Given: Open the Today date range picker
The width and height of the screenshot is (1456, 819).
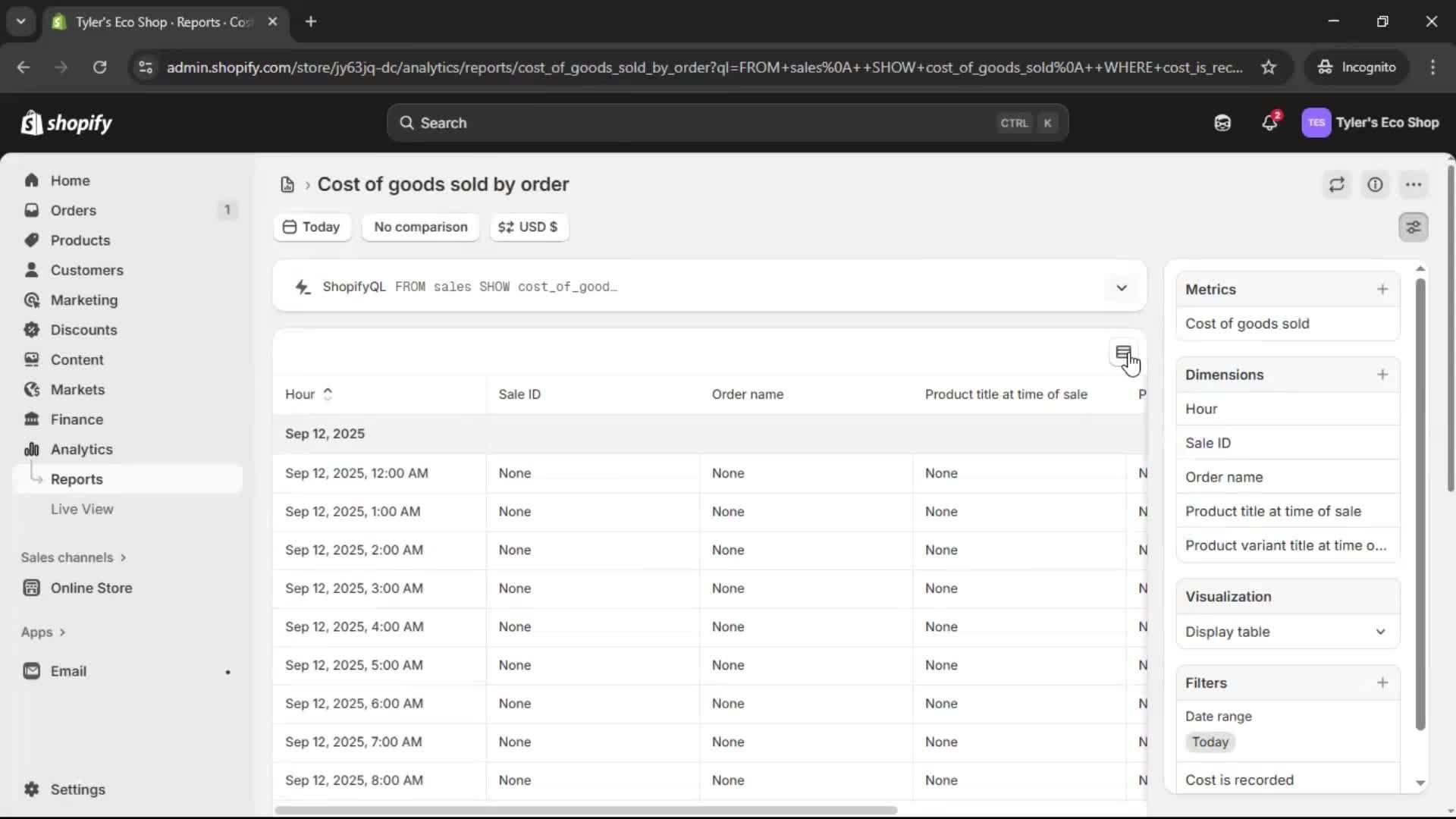Looking at the screenshot, I should click(312, 227).
